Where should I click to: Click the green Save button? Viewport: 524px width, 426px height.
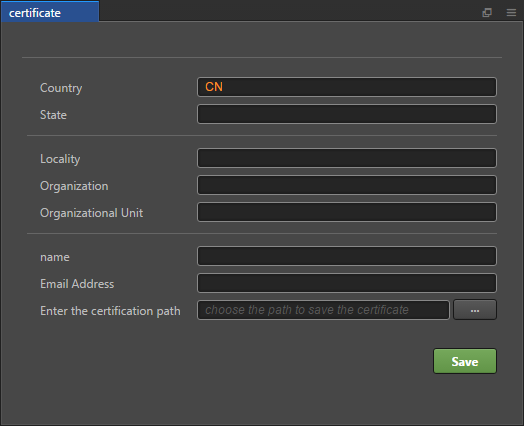465,361
